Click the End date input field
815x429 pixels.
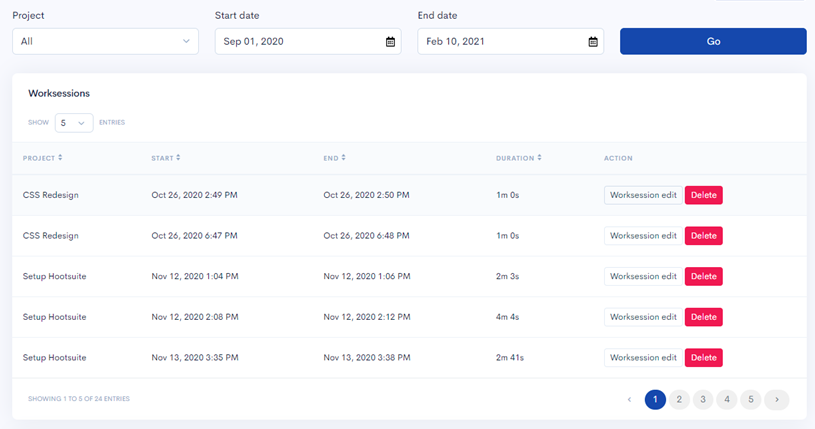511,42
